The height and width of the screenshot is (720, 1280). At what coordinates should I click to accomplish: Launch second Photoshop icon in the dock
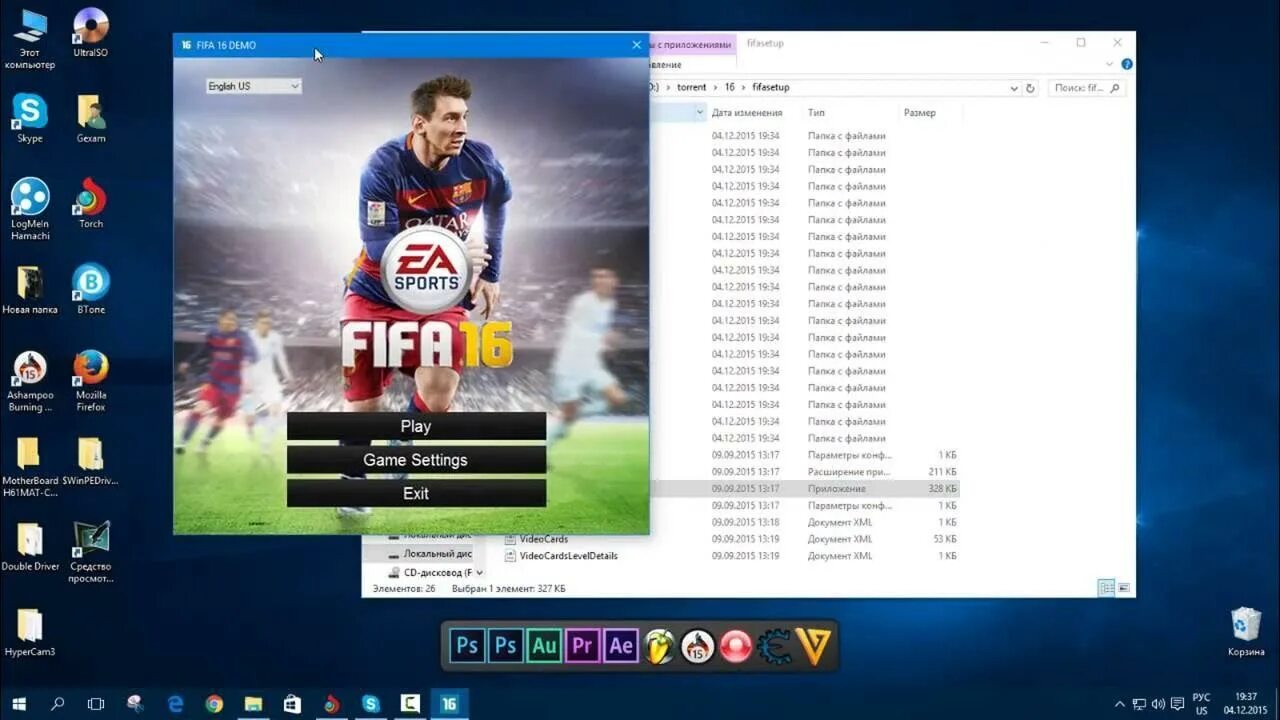click(x=505, y=646)
